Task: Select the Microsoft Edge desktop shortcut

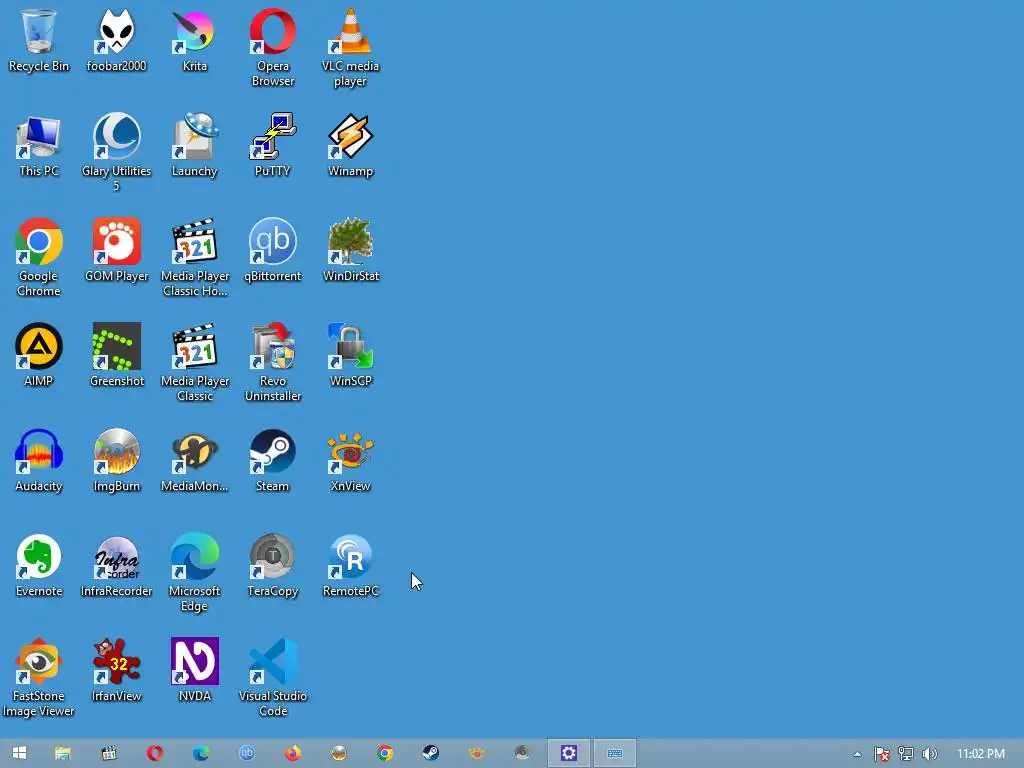Action: click(x=195, y=573)
